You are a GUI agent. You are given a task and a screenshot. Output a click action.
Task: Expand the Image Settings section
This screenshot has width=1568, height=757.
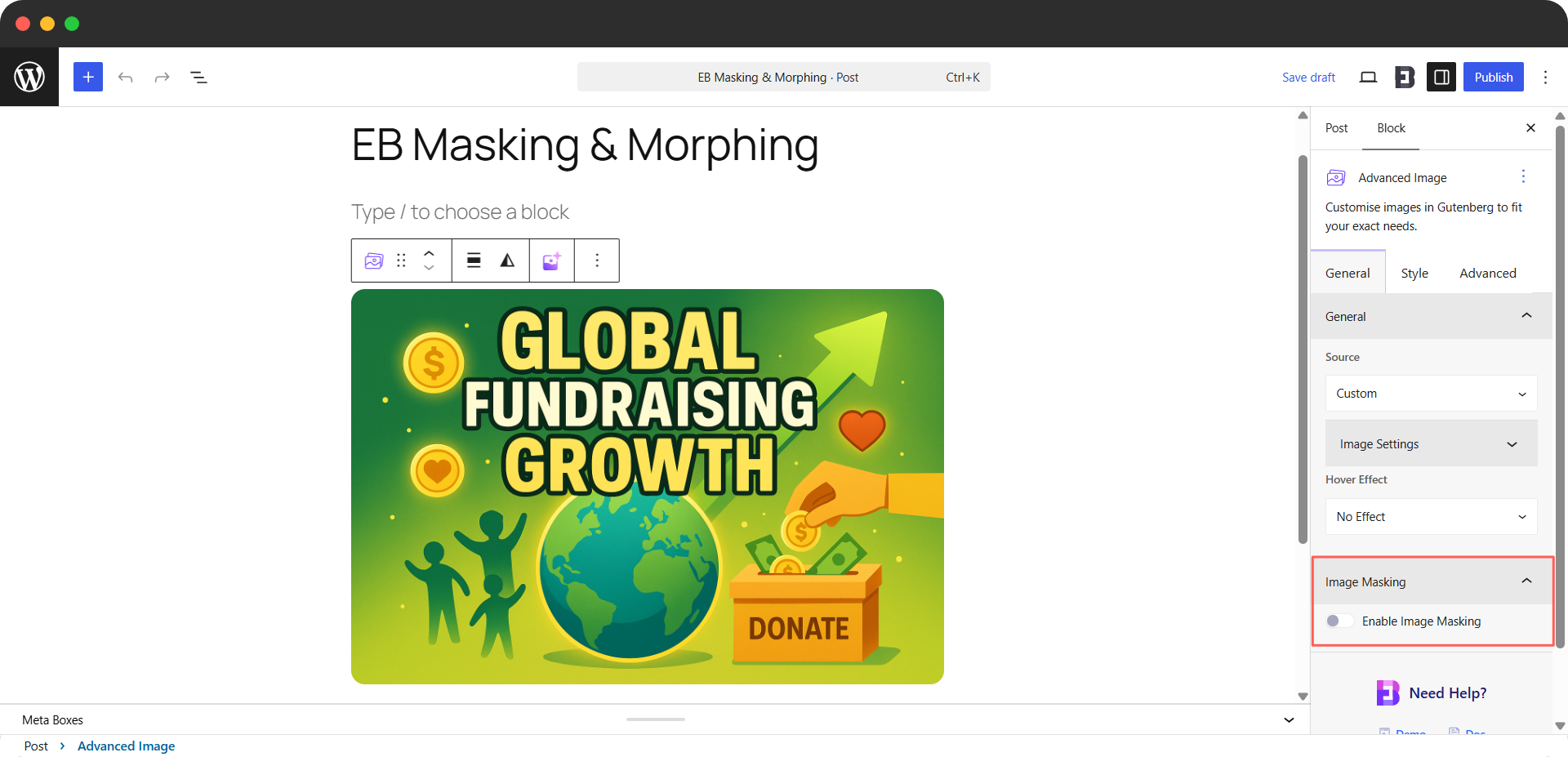[1431, 444]
